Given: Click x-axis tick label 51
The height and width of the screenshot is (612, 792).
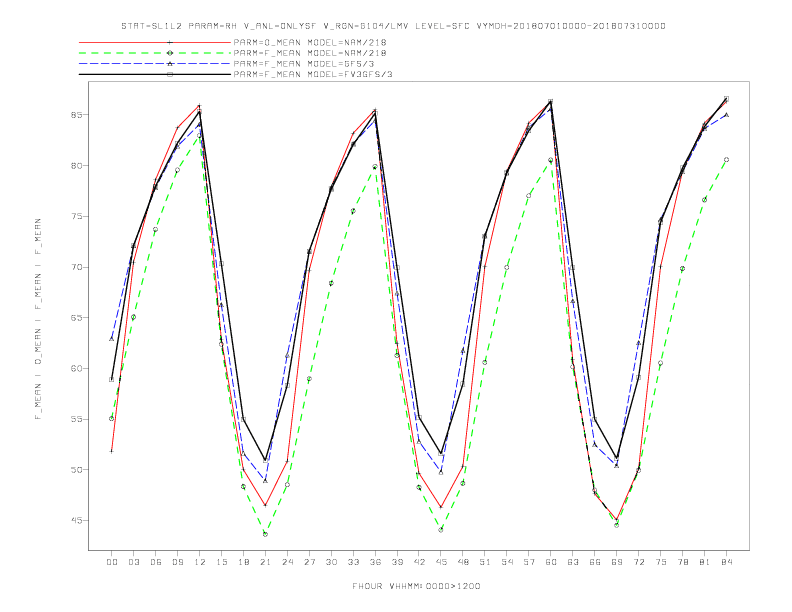Looking at the screenshot, I should (485, 562).
